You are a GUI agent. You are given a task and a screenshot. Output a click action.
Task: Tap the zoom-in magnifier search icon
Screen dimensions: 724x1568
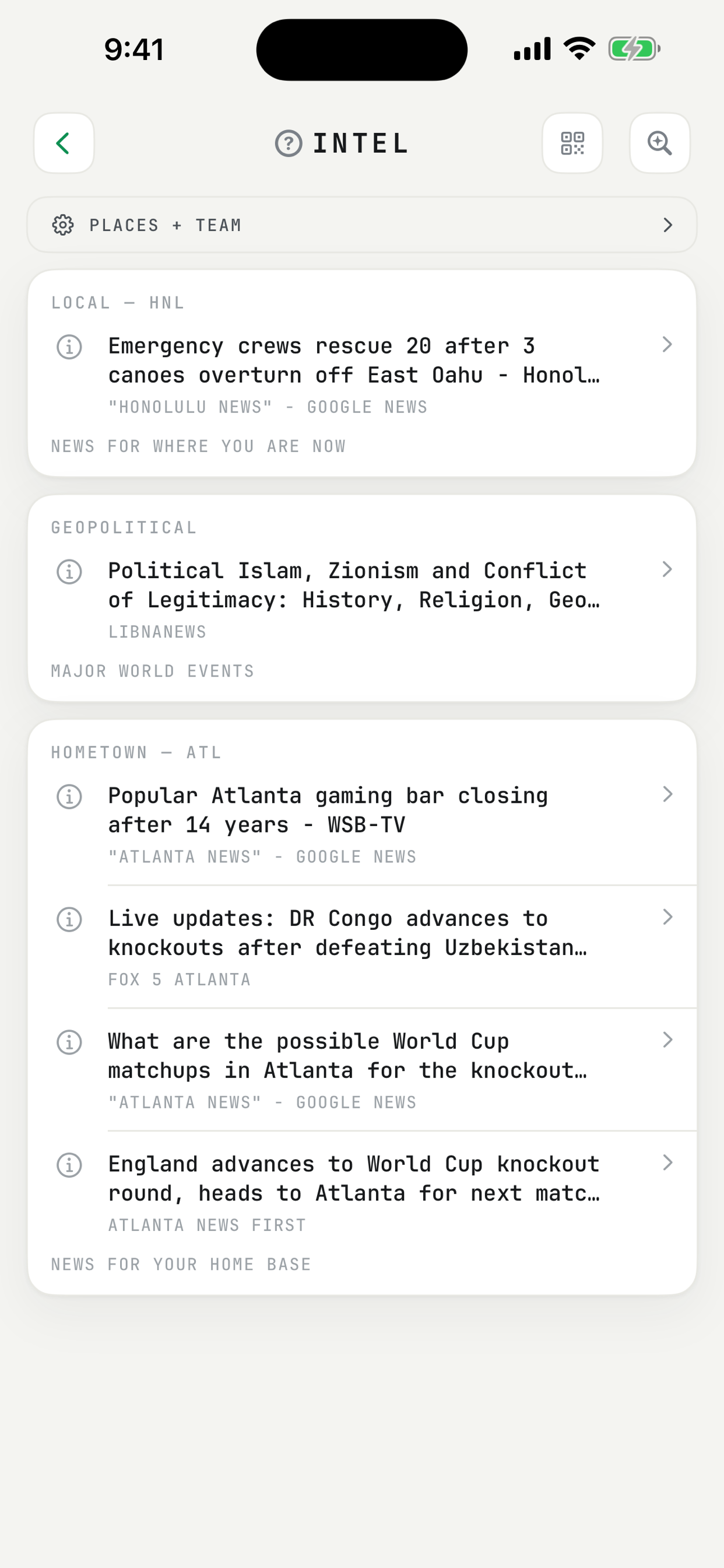[x=659, y=143]
